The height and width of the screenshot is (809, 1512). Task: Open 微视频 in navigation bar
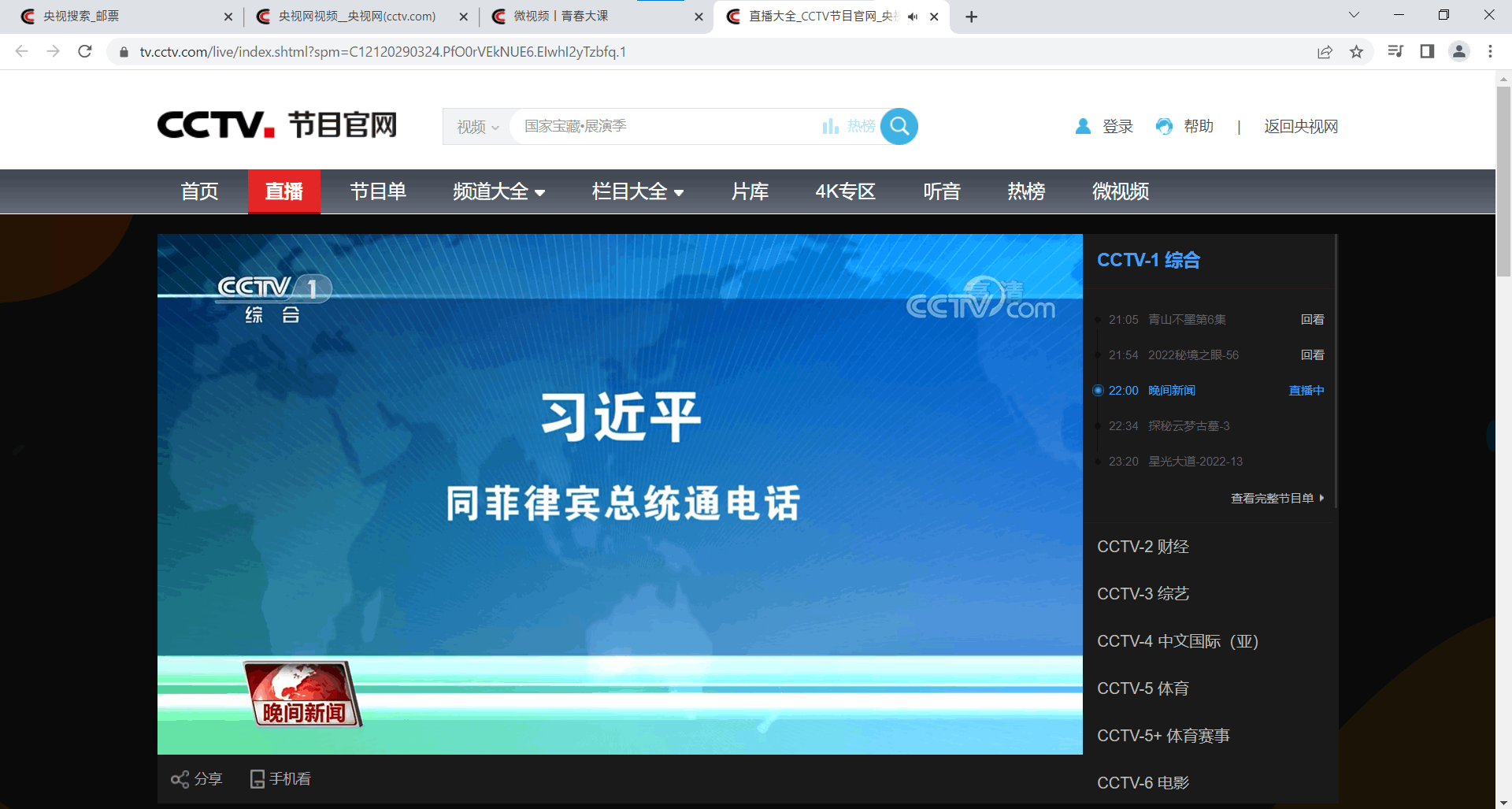tap(1120, 191)
